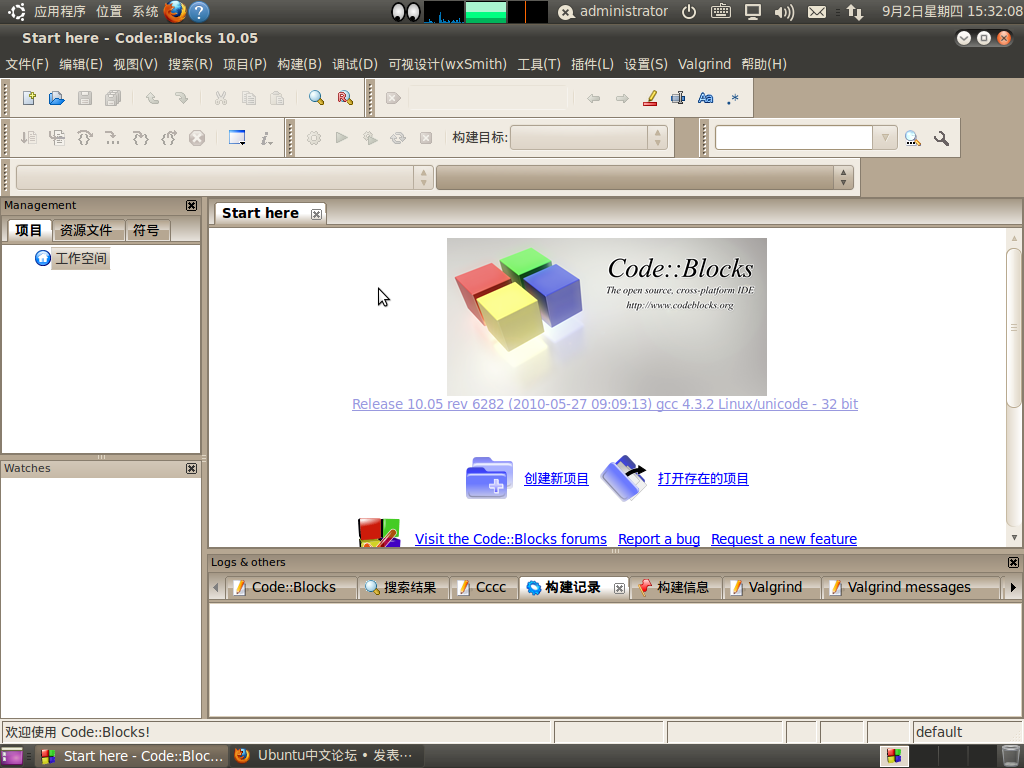Open the build target dropdown
Image resolution: width=1024 pixels, height=768 pixels.
(588, 138)
